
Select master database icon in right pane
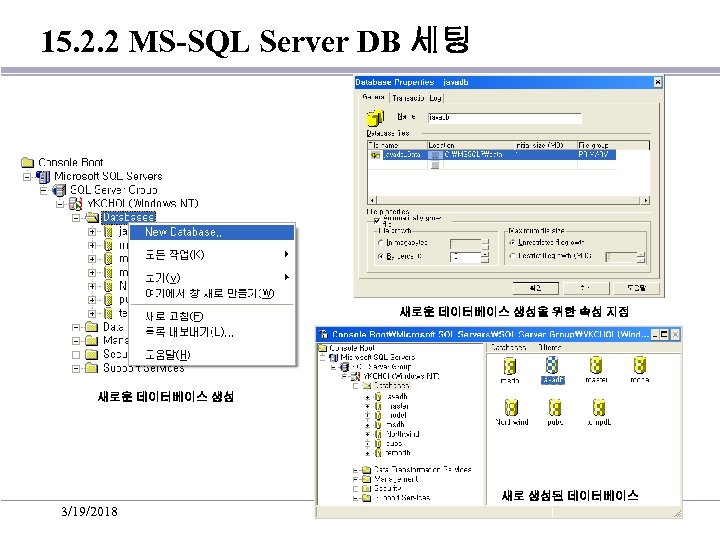[596, 366]
